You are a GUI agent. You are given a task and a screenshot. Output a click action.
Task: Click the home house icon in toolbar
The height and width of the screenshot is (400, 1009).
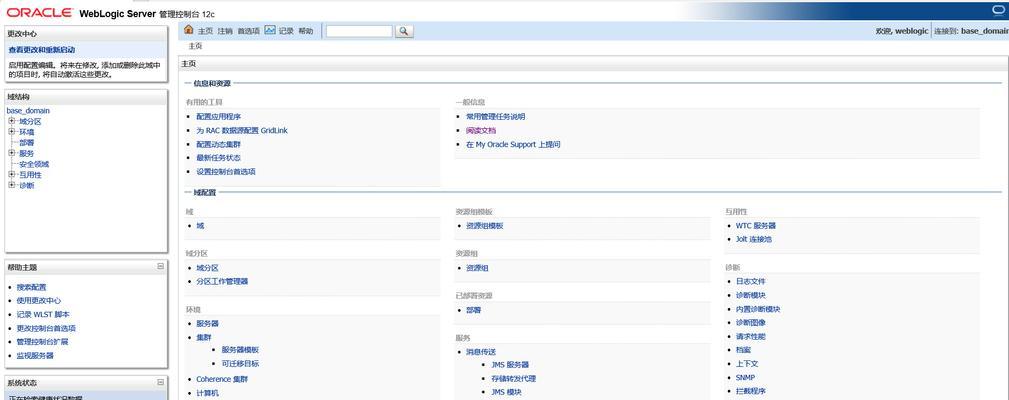coord(189,30)
